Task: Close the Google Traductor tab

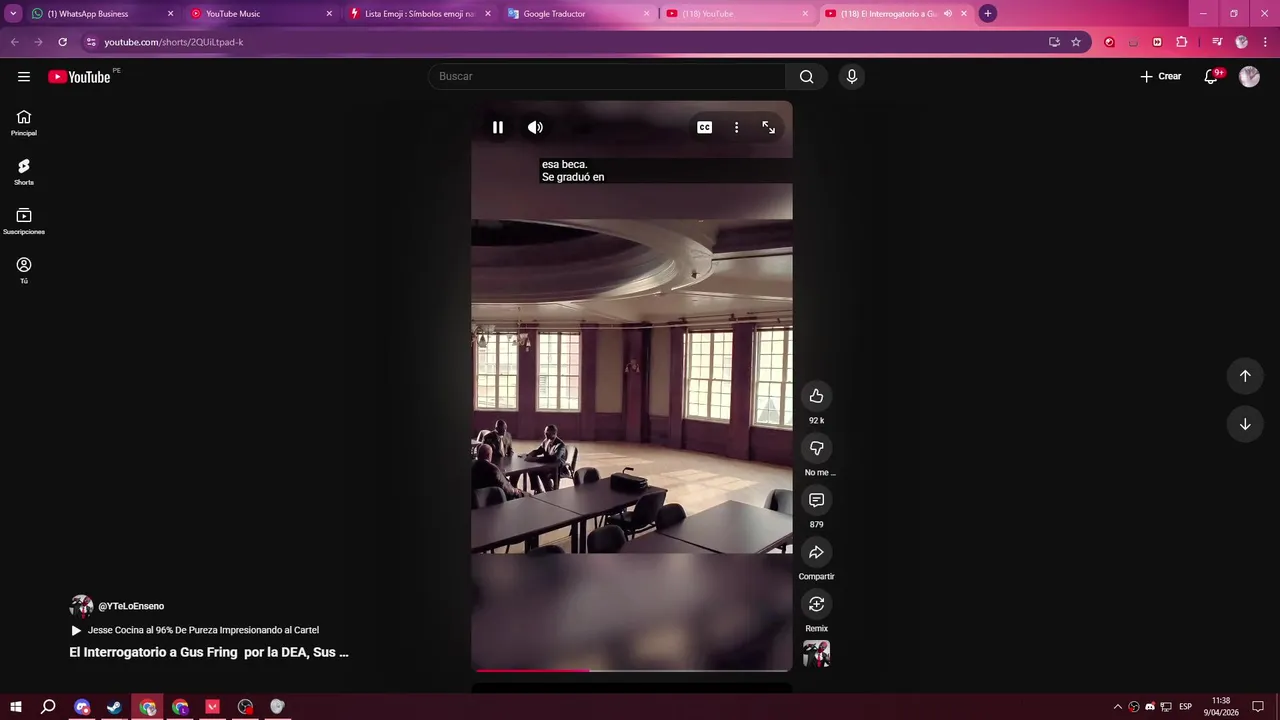Action: [x=646, y=14]
